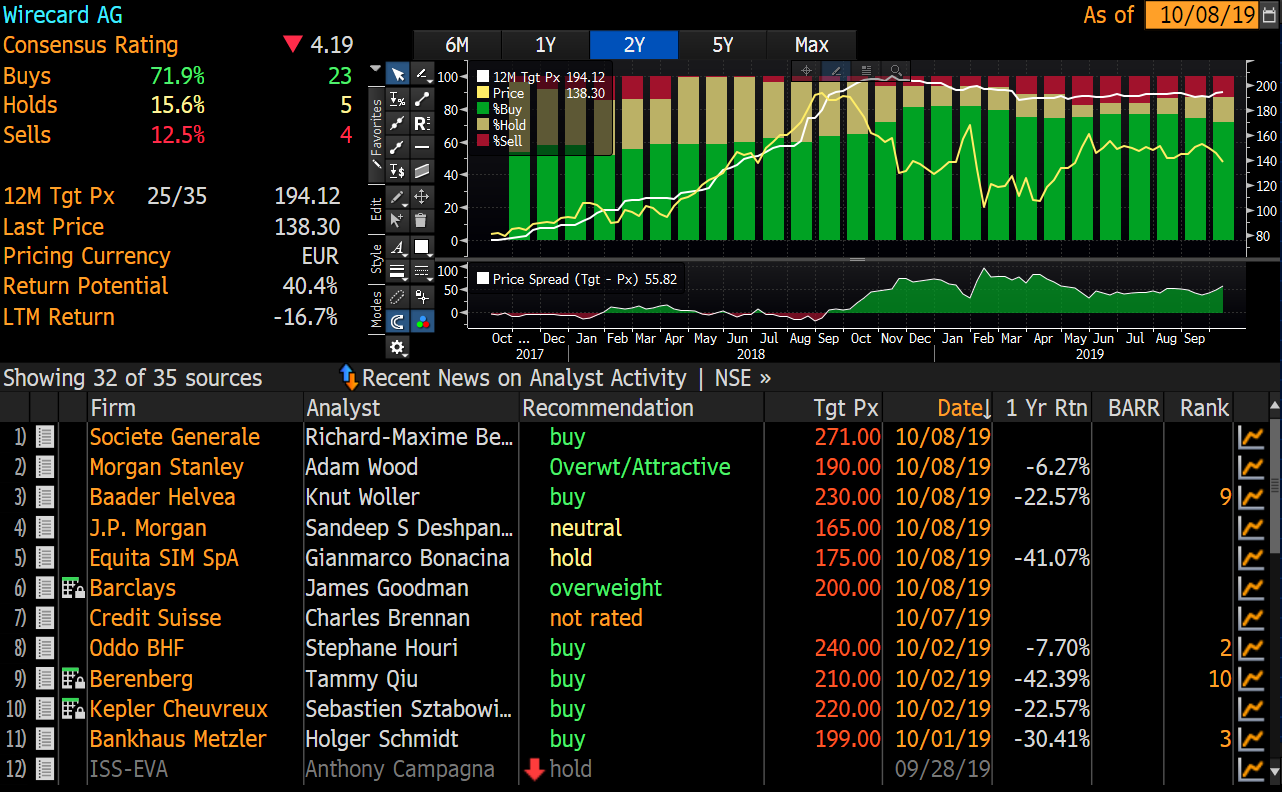Toggle the Price Spread legend series
1282x792 pixels.
coord(578,279)
